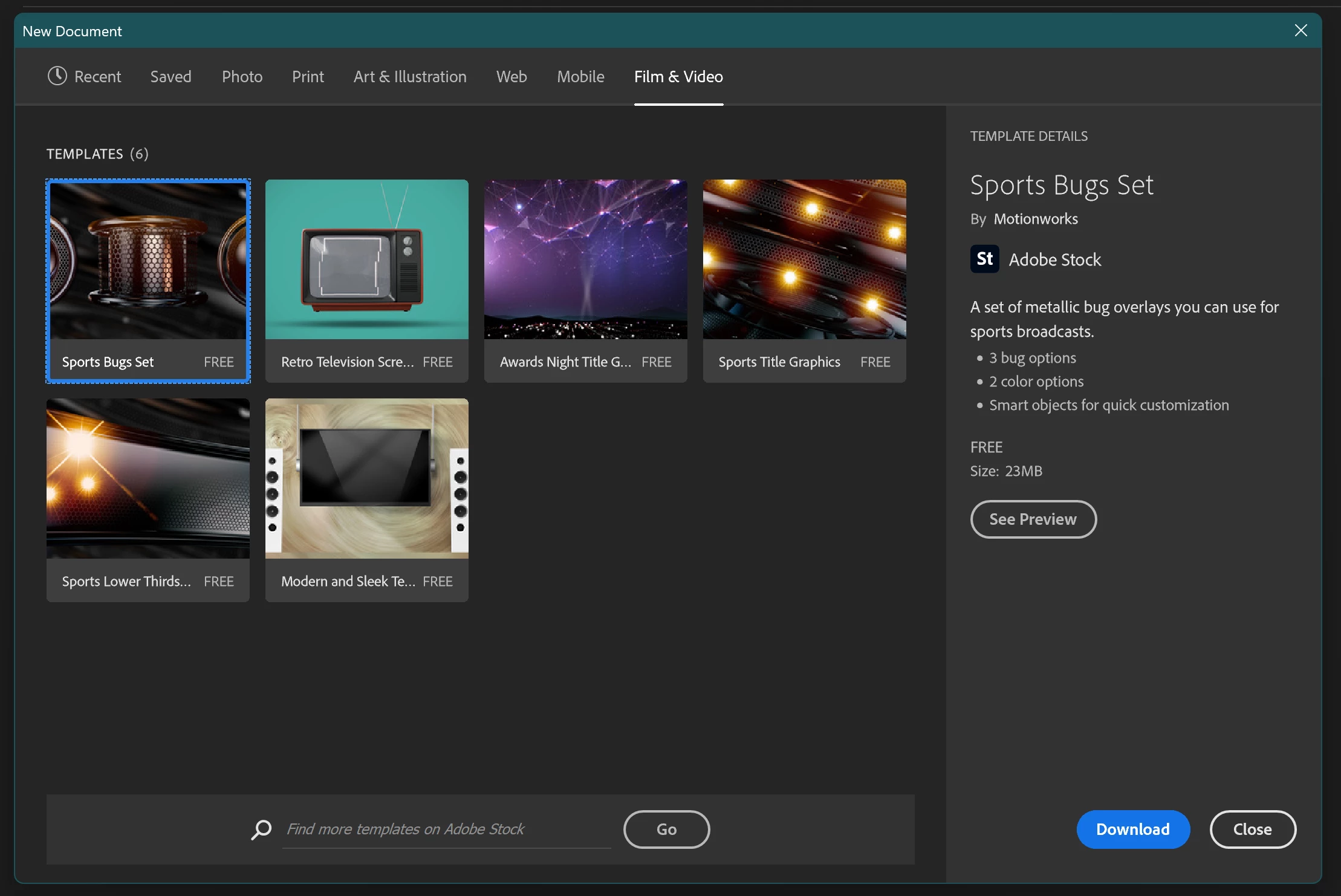Select Sports Title Graphics template
The image size is (1341, 896).
pos(804,260)
